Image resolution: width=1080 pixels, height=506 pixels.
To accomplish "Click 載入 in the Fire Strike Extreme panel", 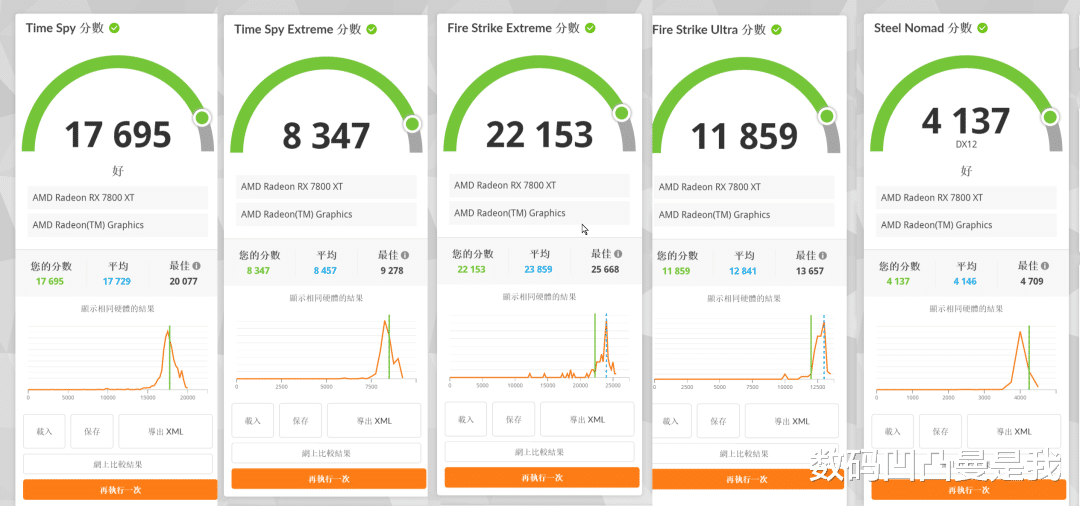I will 466,419.
